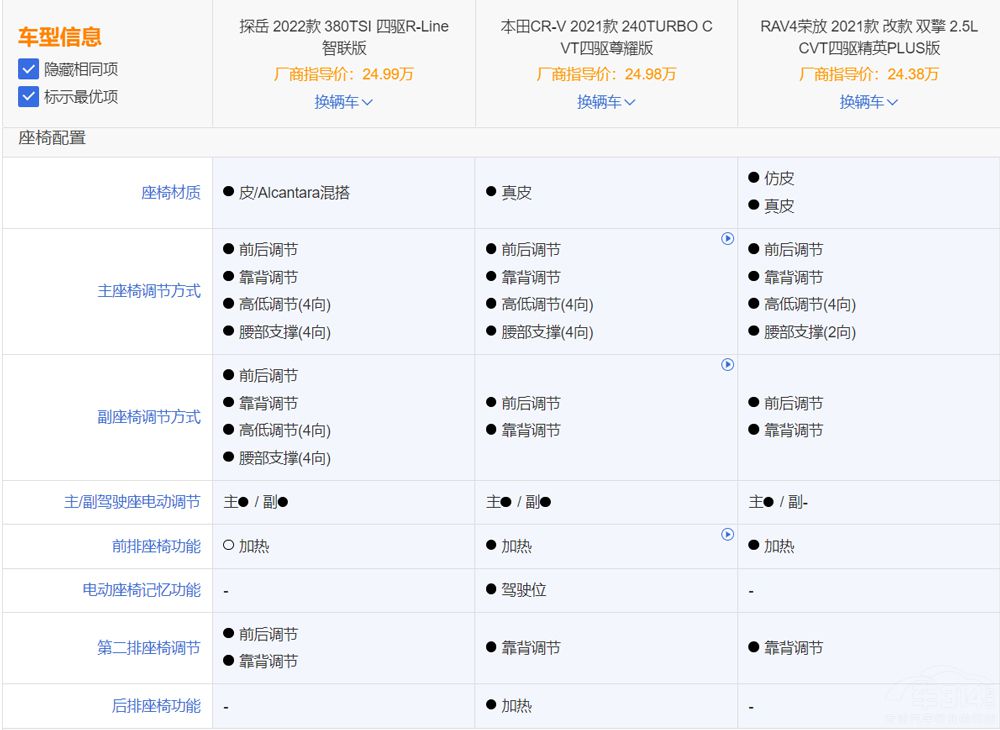Image resolution: width=1000 pixels, height=730 pixels.
Task: Open the RAV4荣放 2021款 model title
Action: [868, 37]
